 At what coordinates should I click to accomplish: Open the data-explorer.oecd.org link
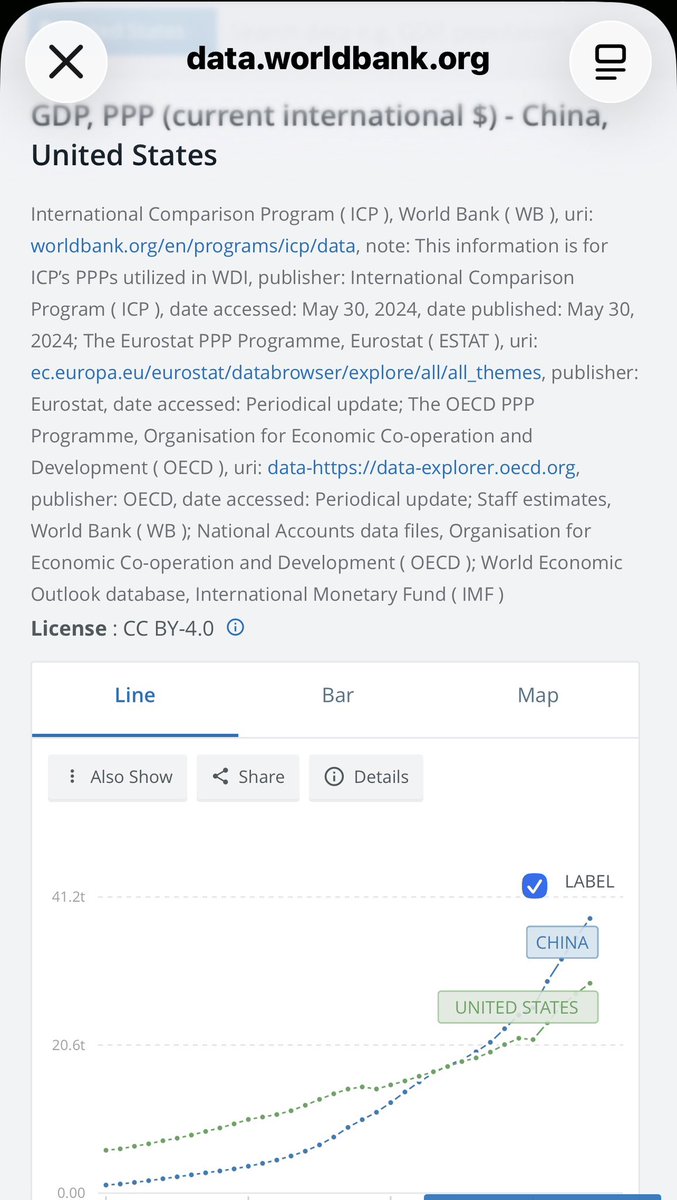point(423,469)
